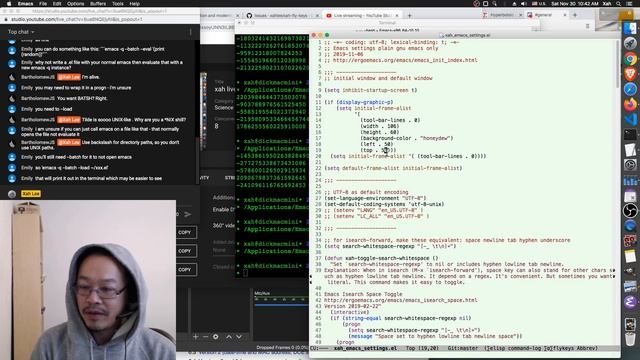The image size is (640, 360).
Task: Click "(set-language-environment "UTF-8")" line
Action: (x=375, y=198)
